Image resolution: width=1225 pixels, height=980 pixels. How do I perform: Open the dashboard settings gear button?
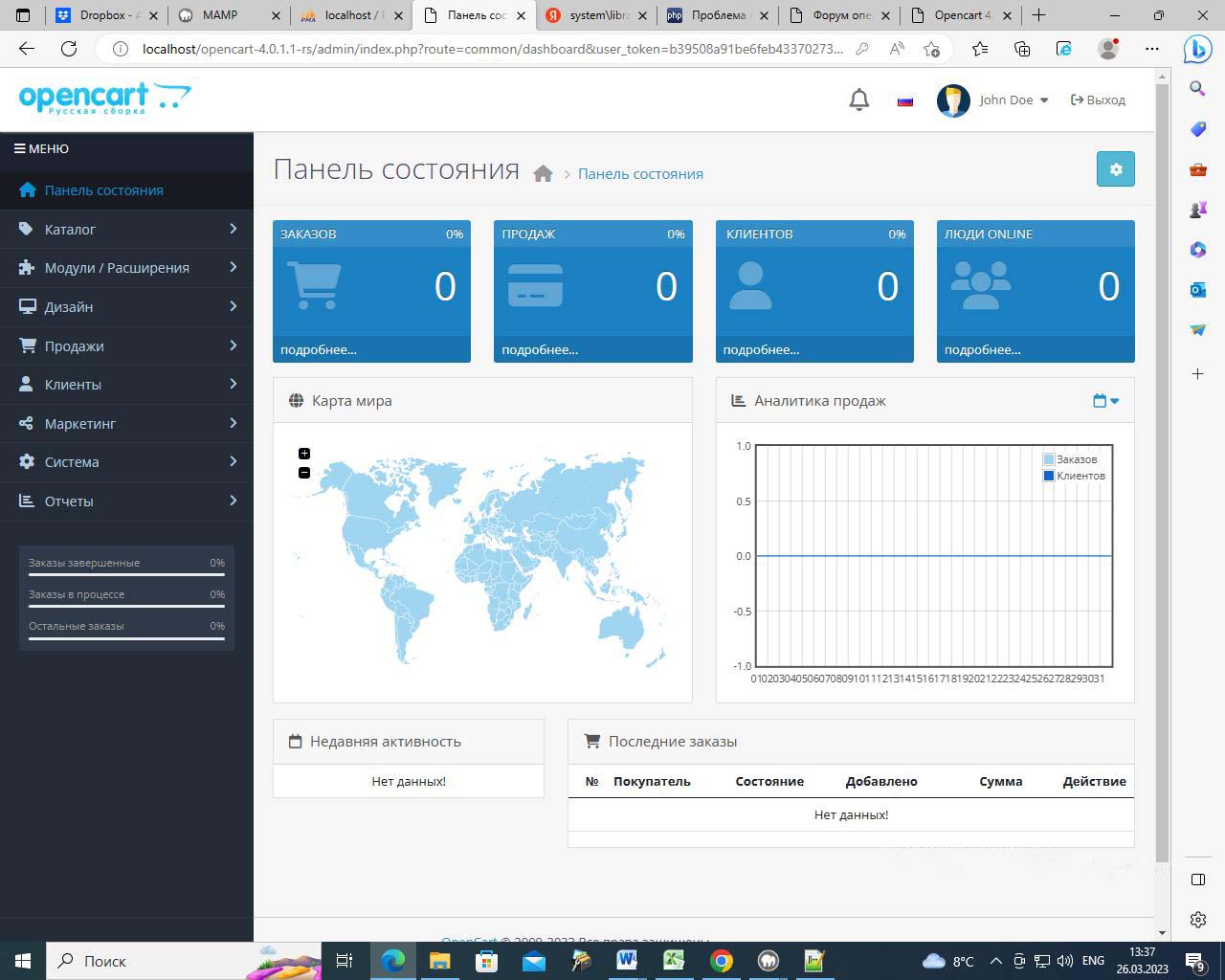click(x=1115, y=169)
